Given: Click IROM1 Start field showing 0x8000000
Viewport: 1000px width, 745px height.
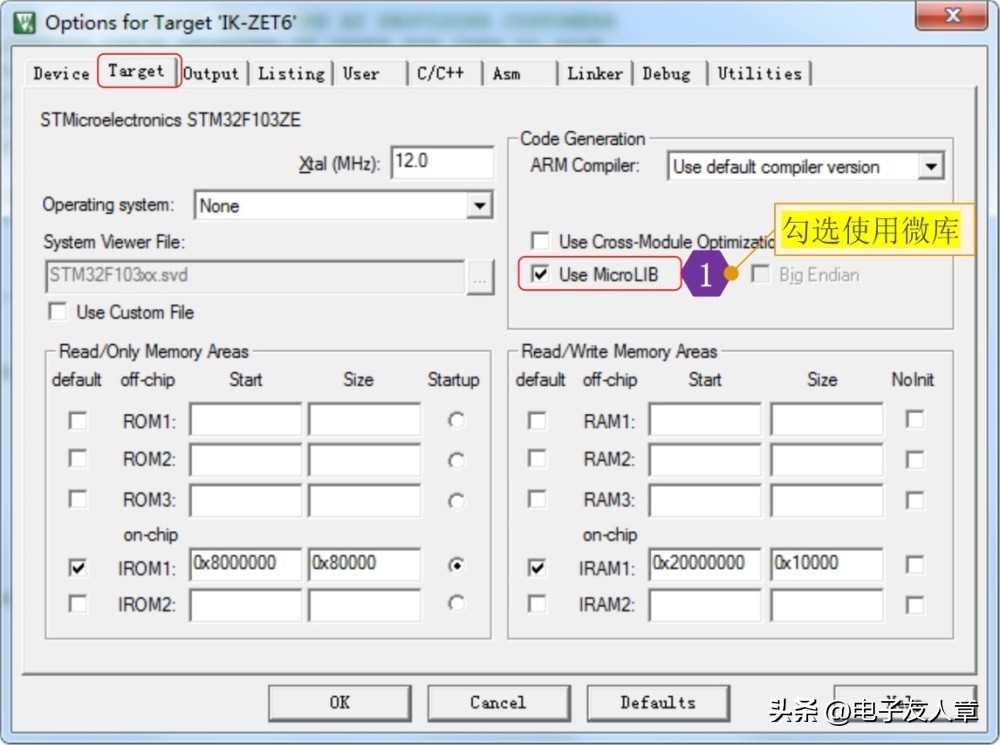Looking at the screenshot, I should [246, 564].
